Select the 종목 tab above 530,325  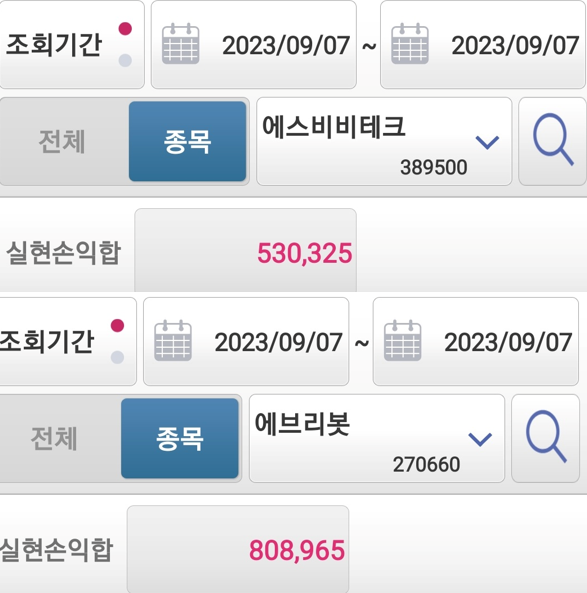pyautogui.click(x=188, y=141)
